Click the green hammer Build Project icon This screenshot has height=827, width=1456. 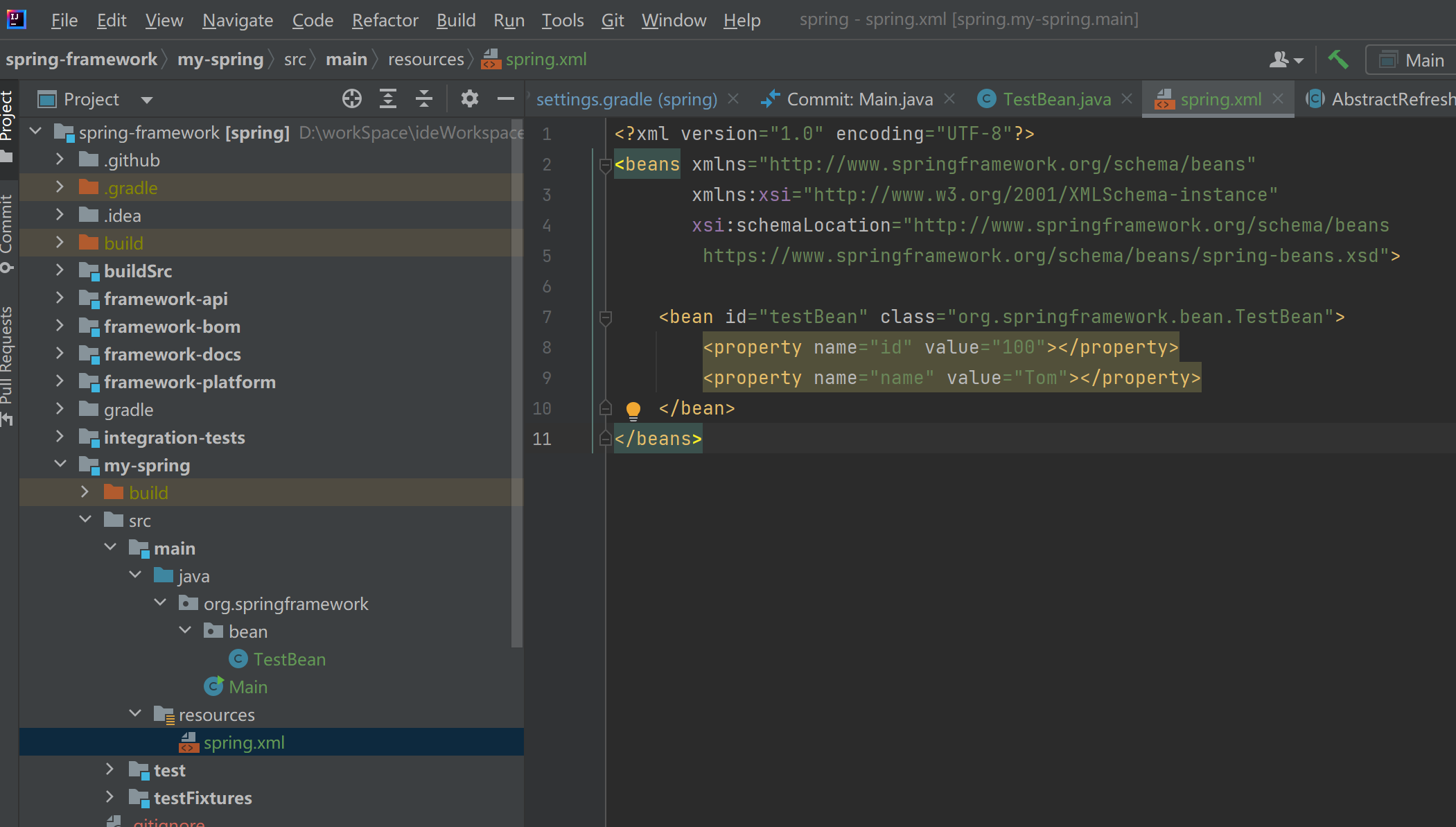pyautogui.click(x=1338, y=60)
